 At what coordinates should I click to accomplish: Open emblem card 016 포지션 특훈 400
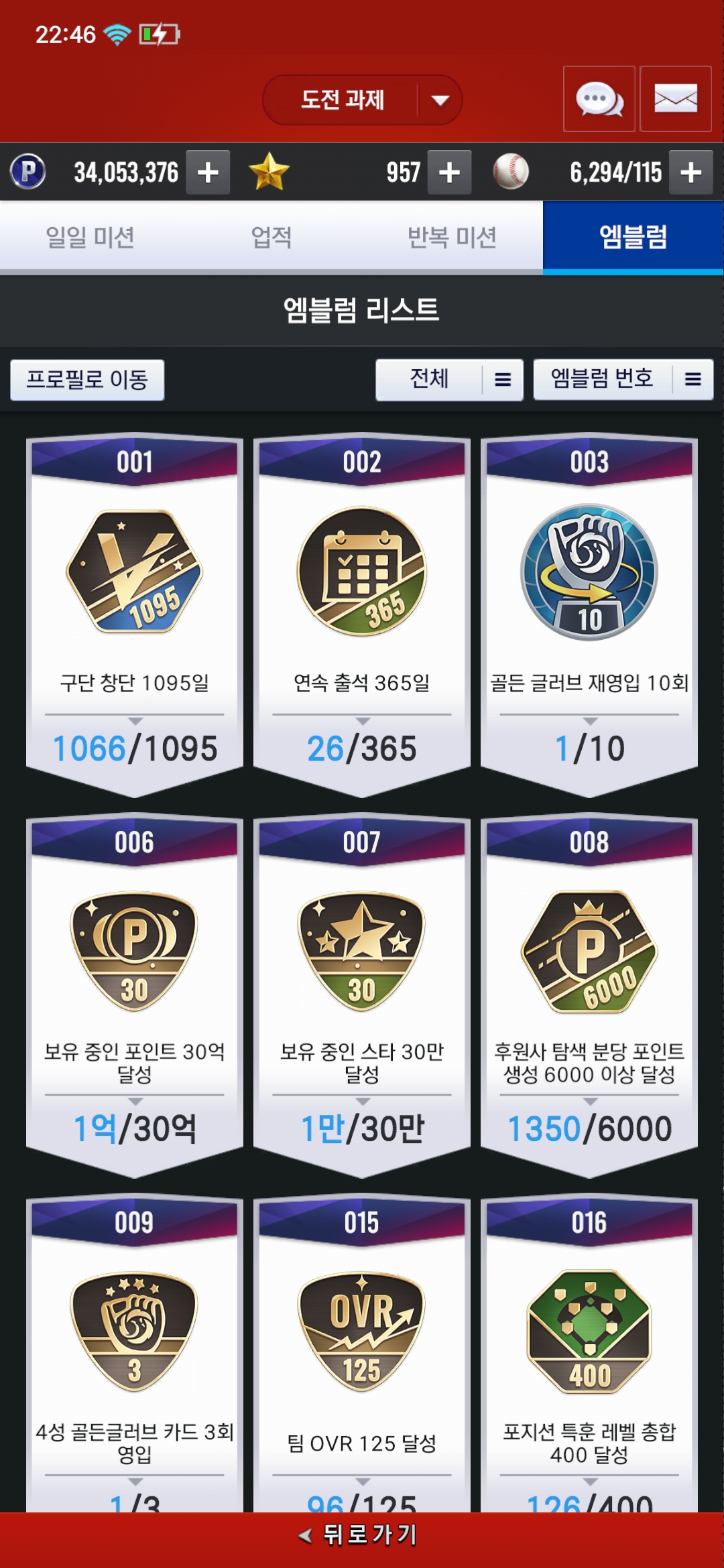tap(589, 1354)
